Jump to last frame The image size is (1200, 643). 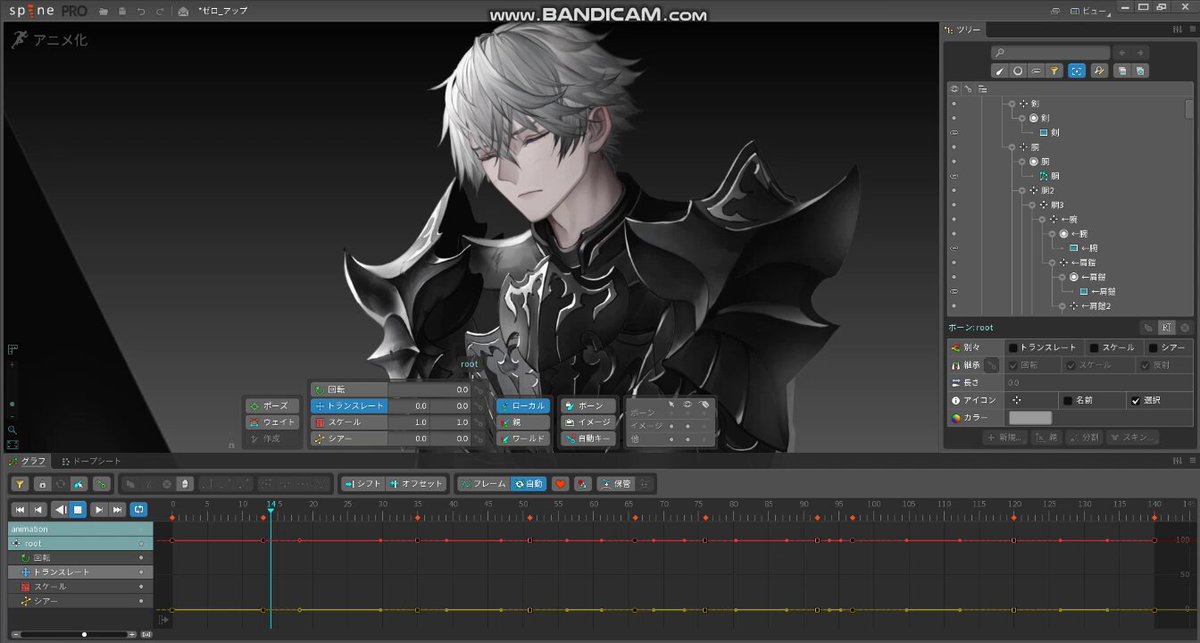(x=118, y=509)
